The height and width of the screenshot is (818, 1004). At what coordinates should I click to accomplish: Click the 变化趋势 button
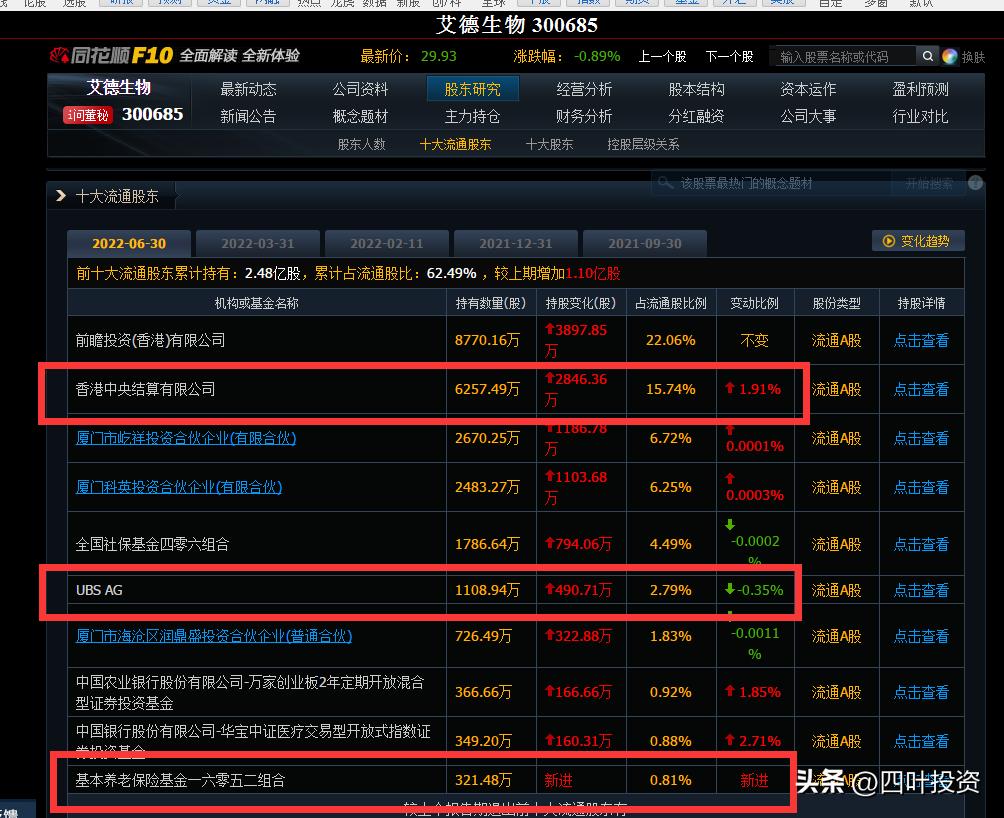tap(918, 241)
